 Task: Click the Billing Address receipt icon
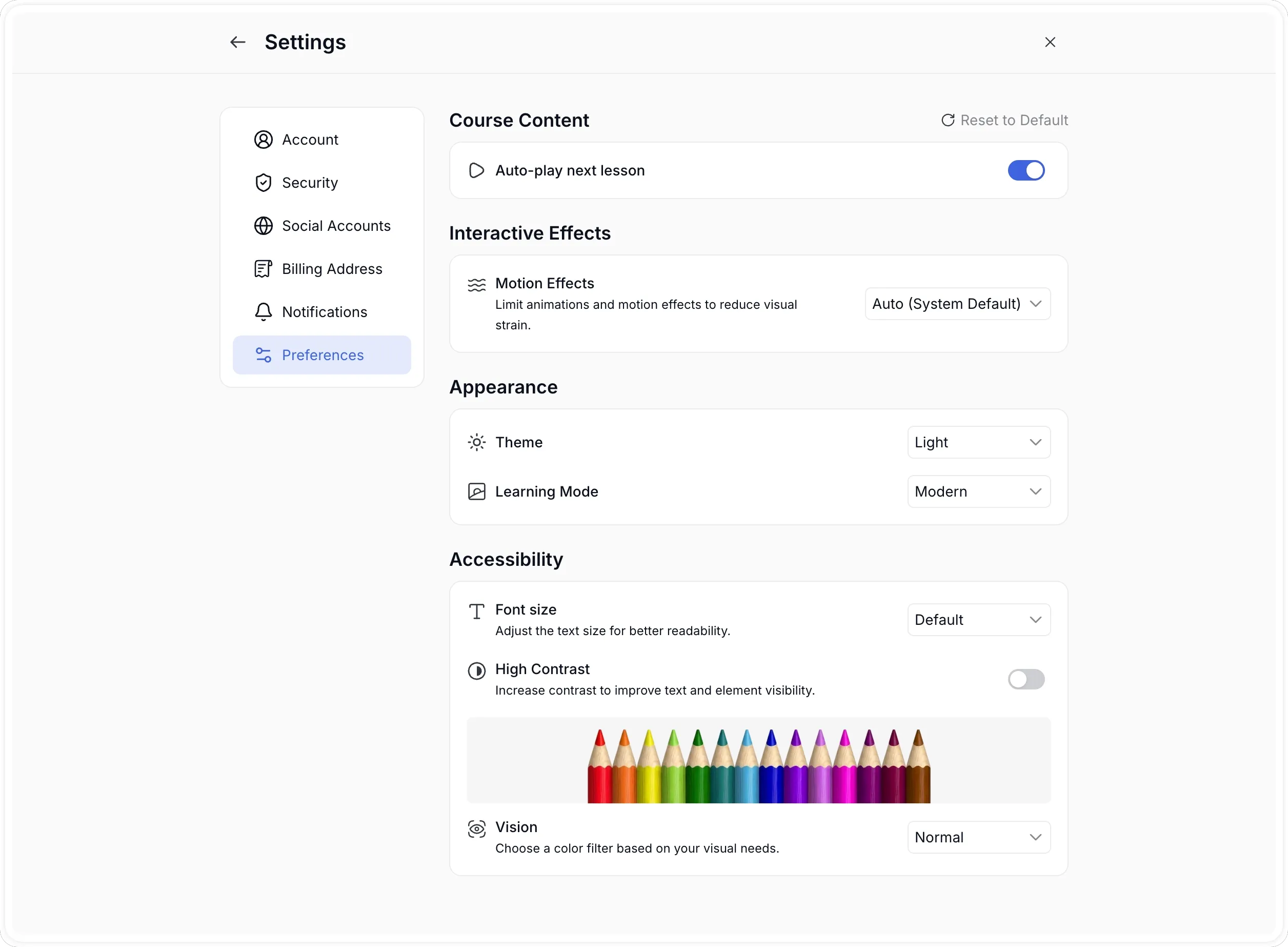click(263, 268)
